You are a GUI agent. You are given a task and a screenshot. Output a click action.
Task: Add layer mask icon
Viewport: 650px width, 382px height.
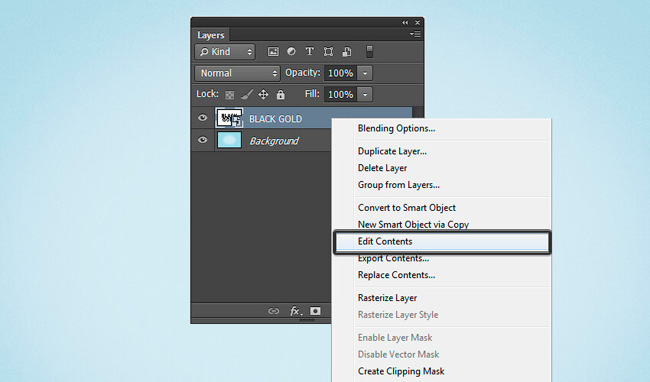(x=315, y=311)
